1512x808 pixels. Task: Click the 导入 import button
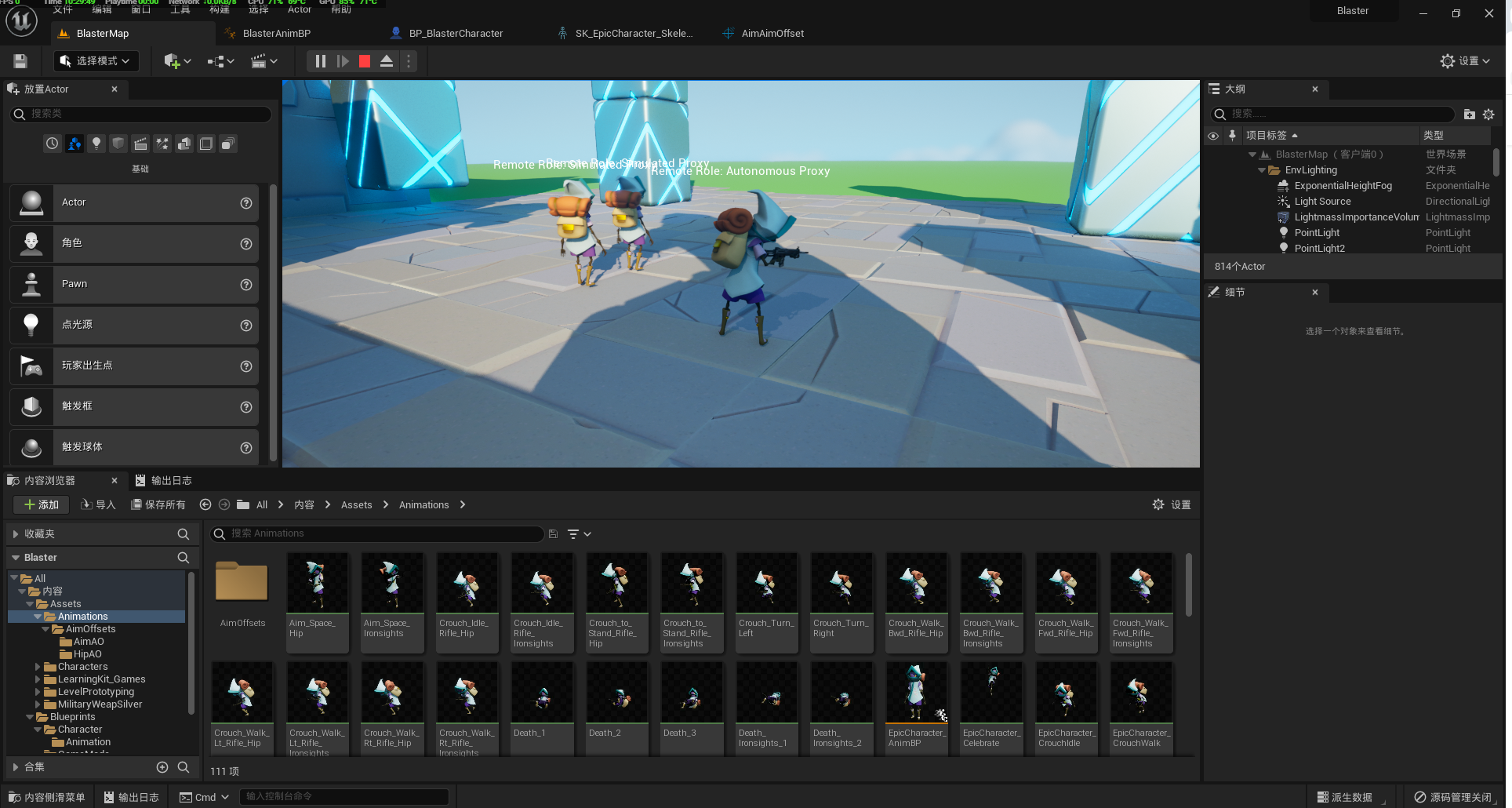(x=98, y=504)
